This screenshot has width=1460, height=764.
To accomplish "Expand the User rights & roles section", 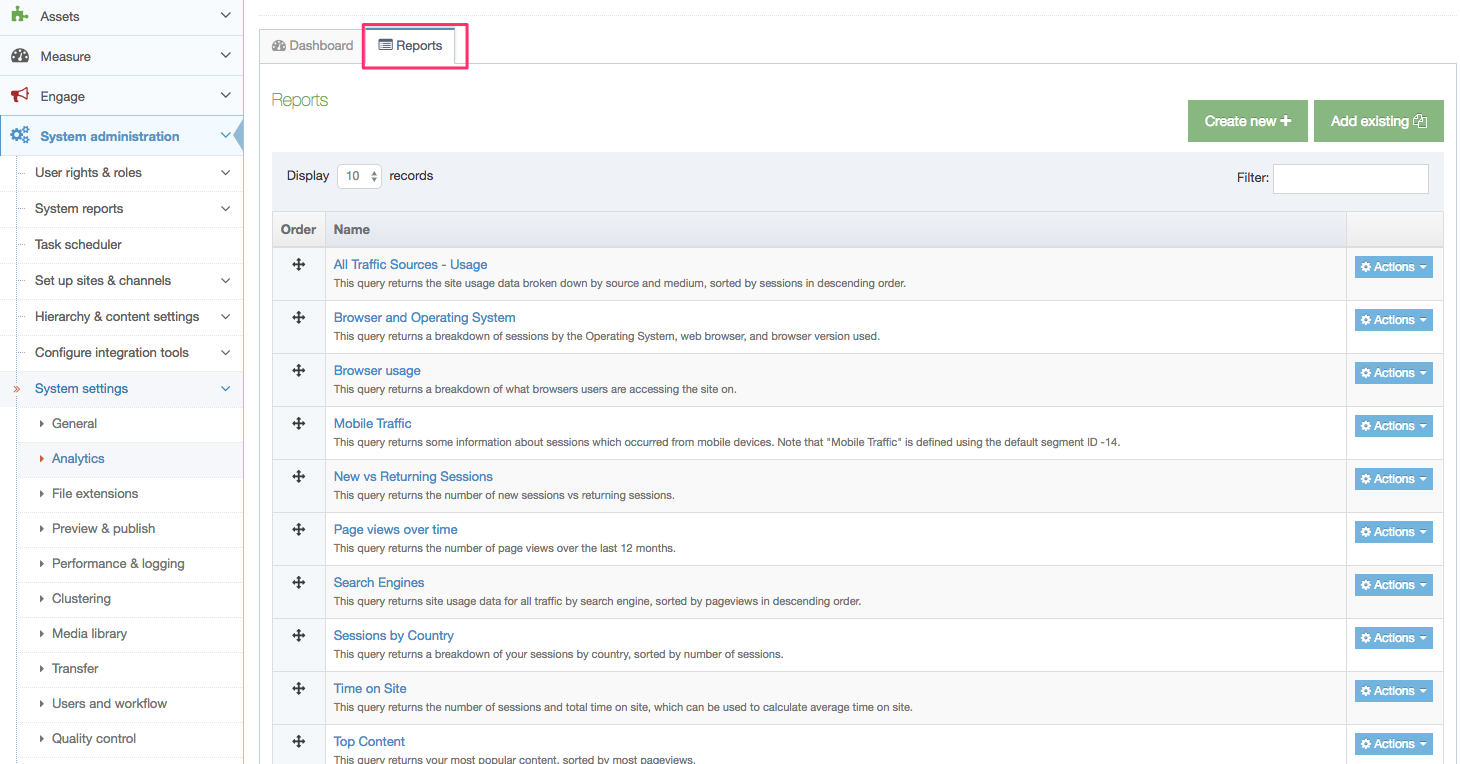I will point(225,173).
